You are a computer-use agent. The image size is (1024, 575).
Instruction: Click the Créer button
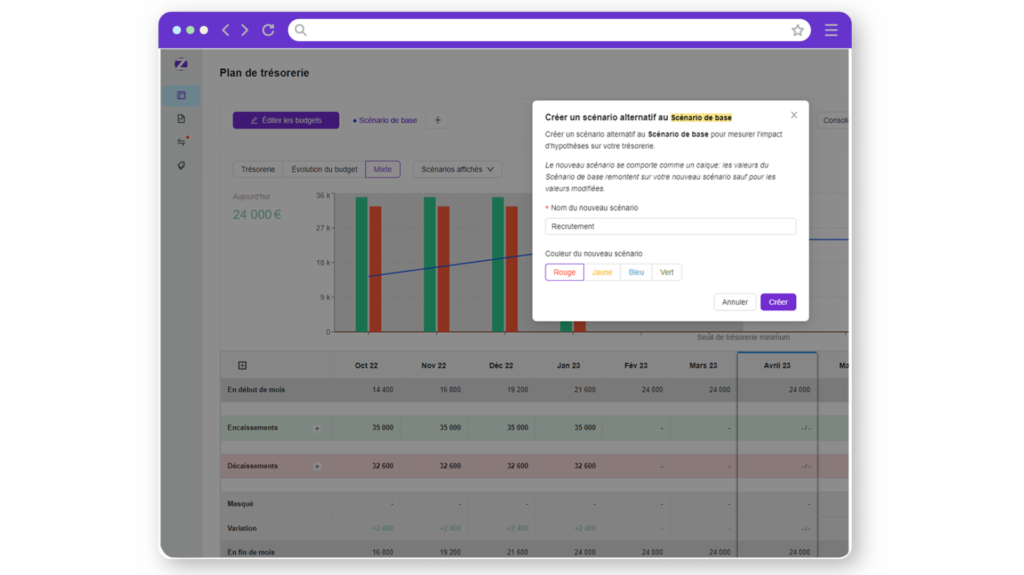coord(778,302)
